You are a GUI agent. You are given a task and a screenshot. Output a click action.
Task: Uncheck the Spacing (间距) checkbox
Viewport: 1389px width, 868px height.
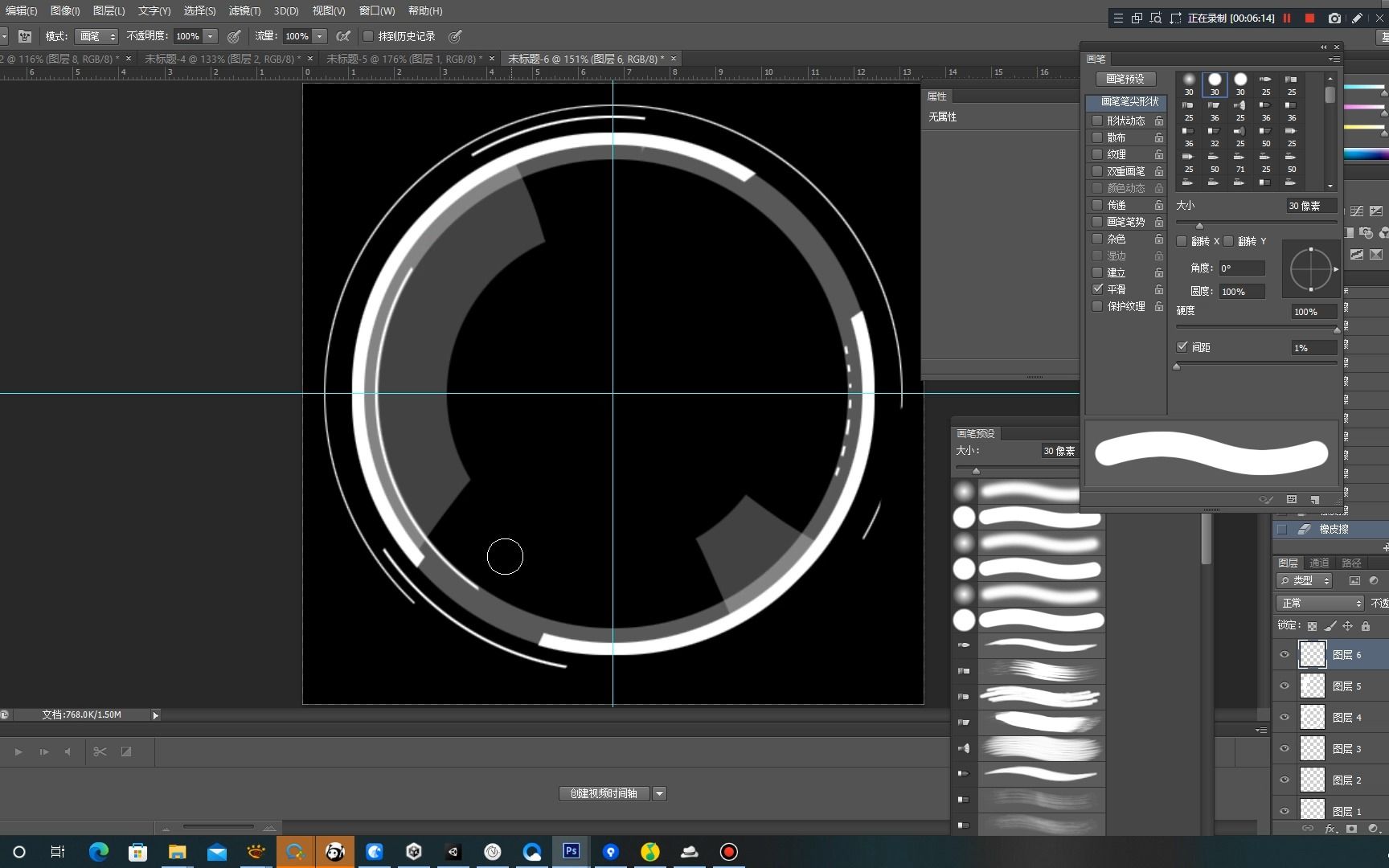(1182, 347)
